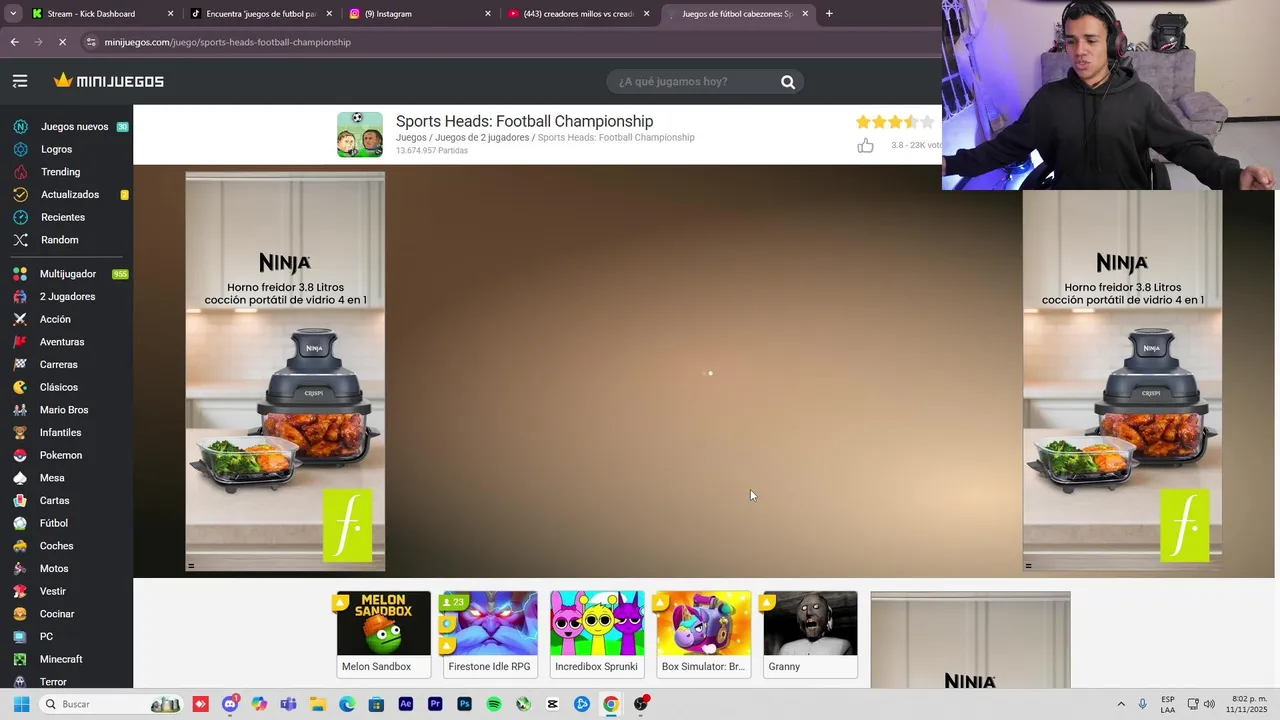The width and height of the screenshot is (1280, 720).
Task: Click the search magnifier icon
Action: click(788, 82)
